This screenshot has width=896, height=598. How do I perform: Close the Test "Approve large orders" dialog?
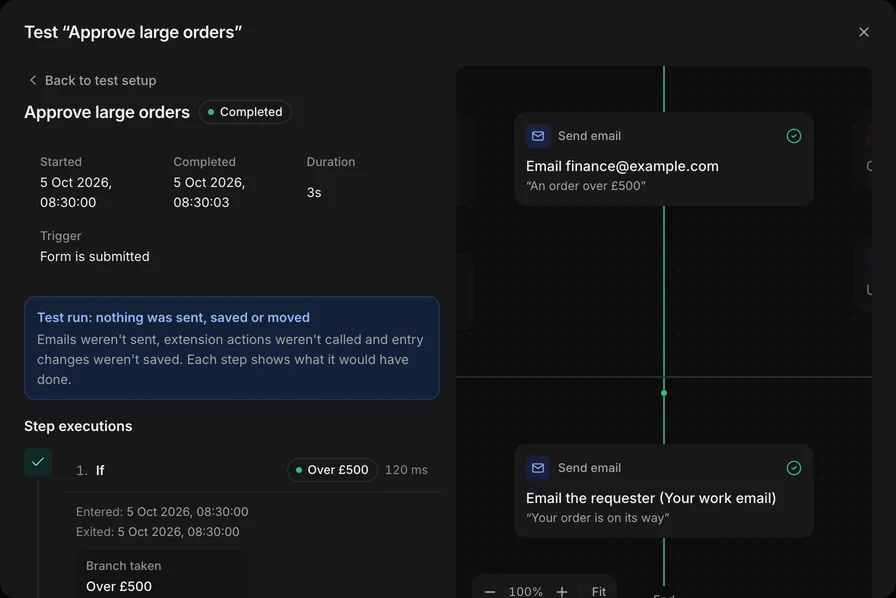(x=863, y=33)
